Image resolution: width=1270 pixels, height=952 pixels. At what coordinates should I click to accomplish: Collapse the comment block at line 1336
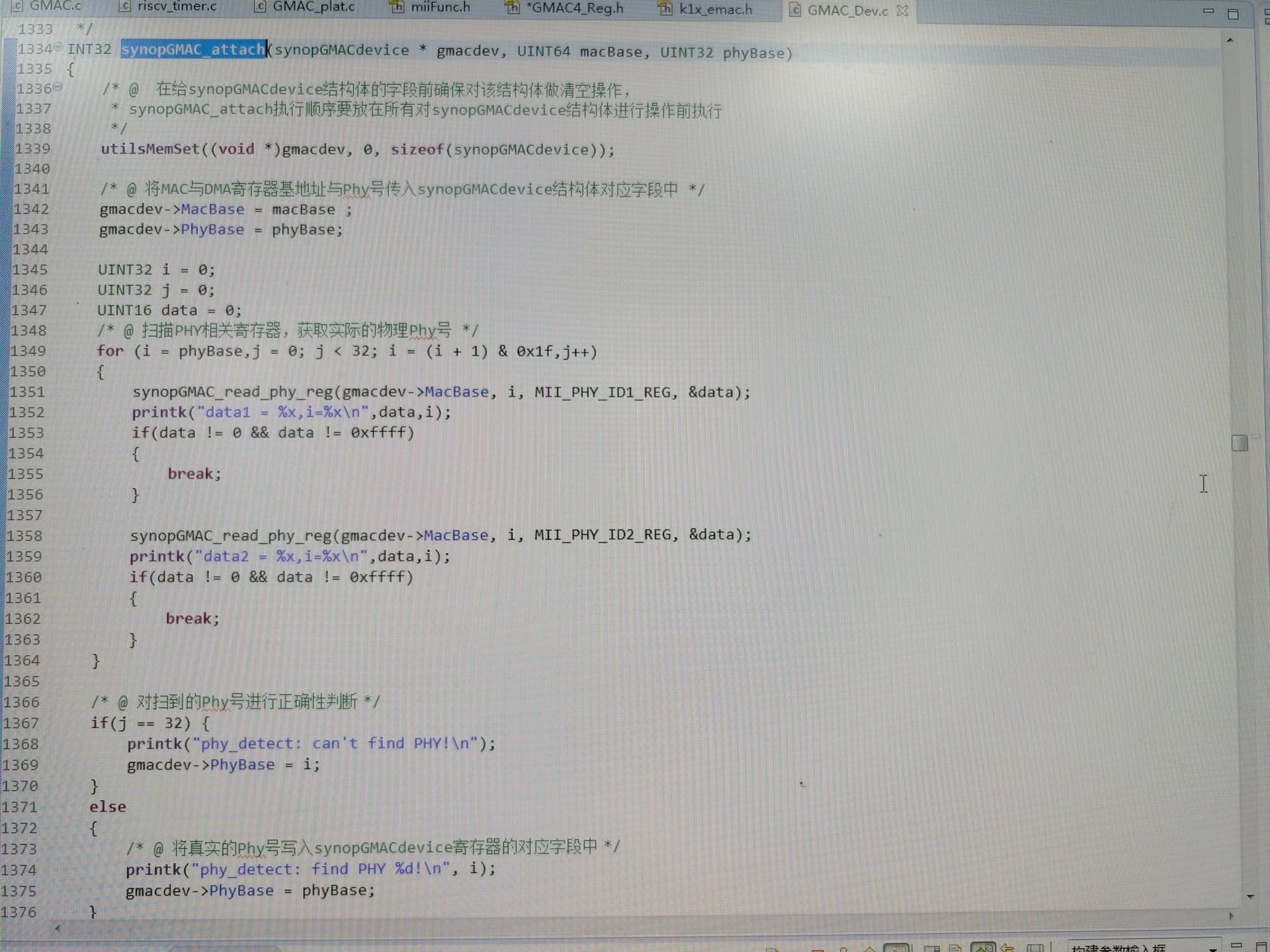pyautogui.click(x=58, y=86)
